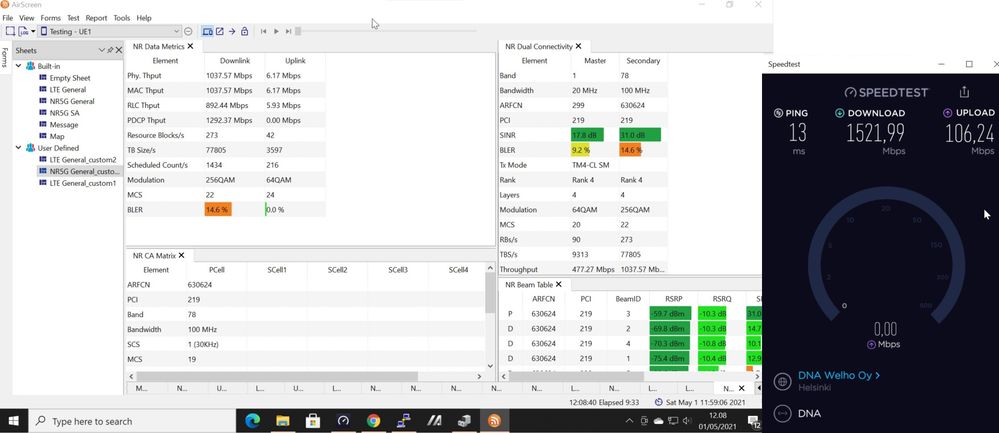Close the NR CA Matrix tab
999x433 pixels.
pyautogui.click(x=181, y=255)
